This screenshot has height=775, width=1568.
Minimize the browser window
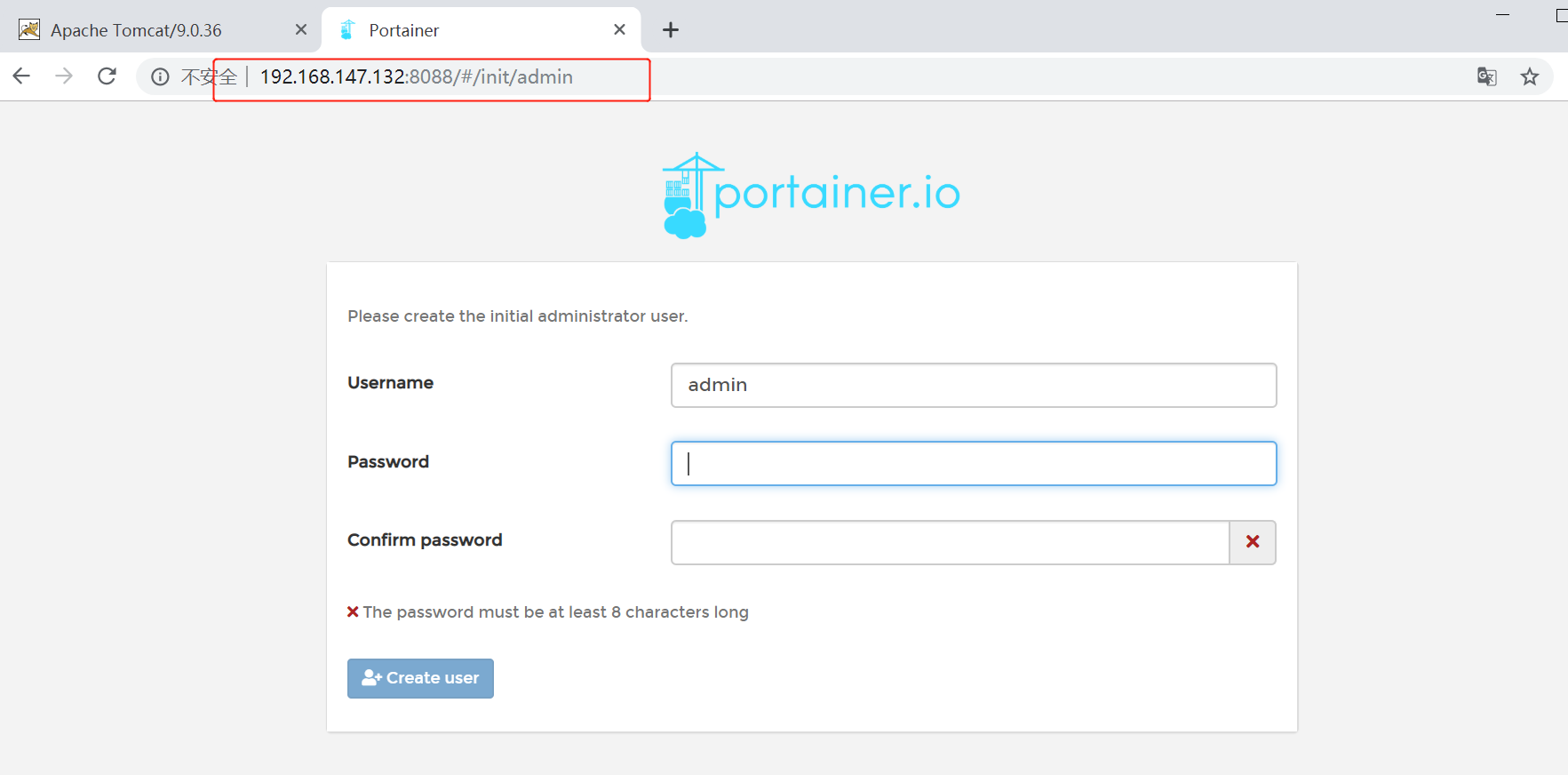1502,15
